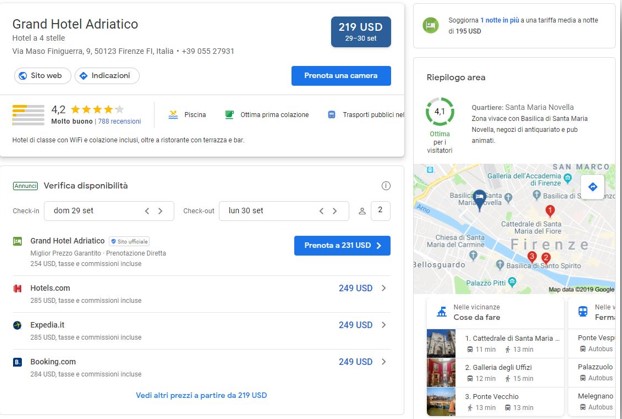This screenshot has width=622, height=419.
Task: Click the guests person icon
Action: click(362, 211)
